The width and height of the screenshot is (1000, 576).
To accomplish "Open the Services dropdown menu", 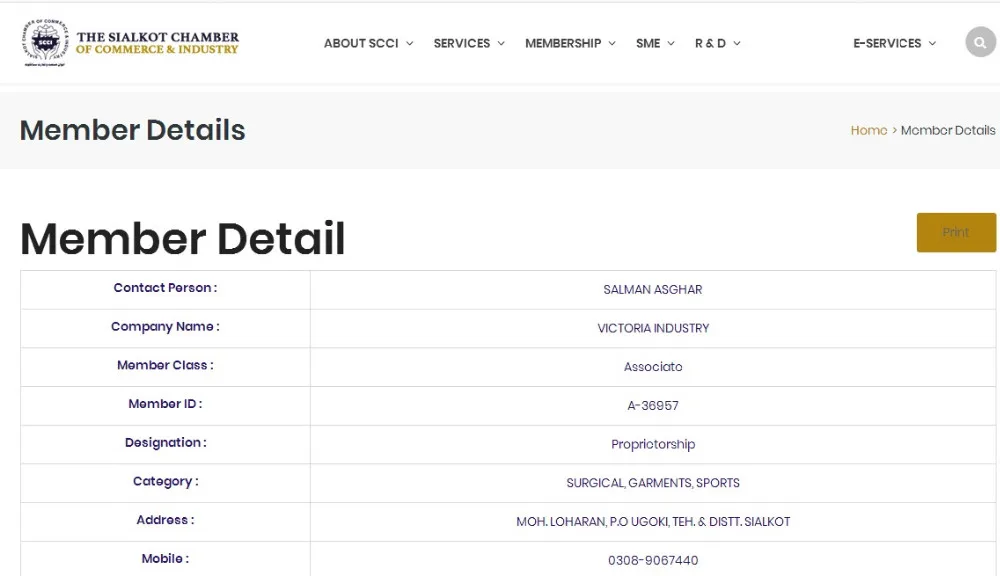I will [469, 43].
